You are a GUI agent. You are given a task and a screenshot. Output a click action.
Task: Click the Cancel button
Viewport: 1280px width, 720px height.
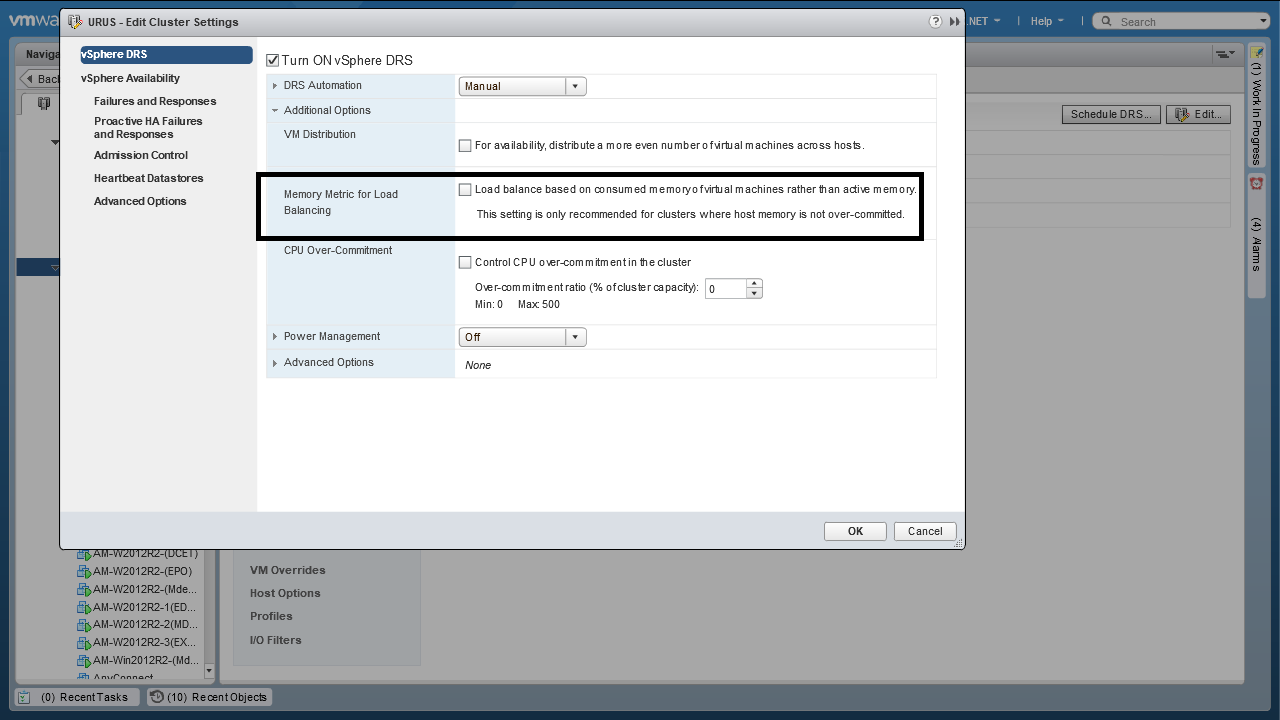pyautogui.click(x=925, y=531)
